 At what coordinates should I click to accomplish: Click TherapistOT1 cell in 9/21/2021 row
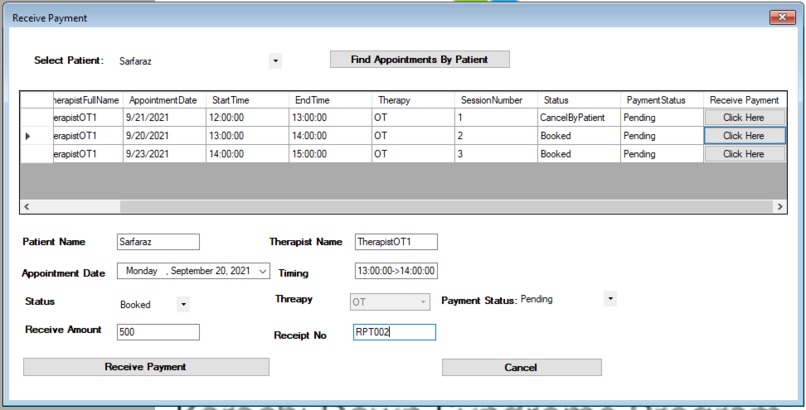pyautogui.click(x=88, y=118)
